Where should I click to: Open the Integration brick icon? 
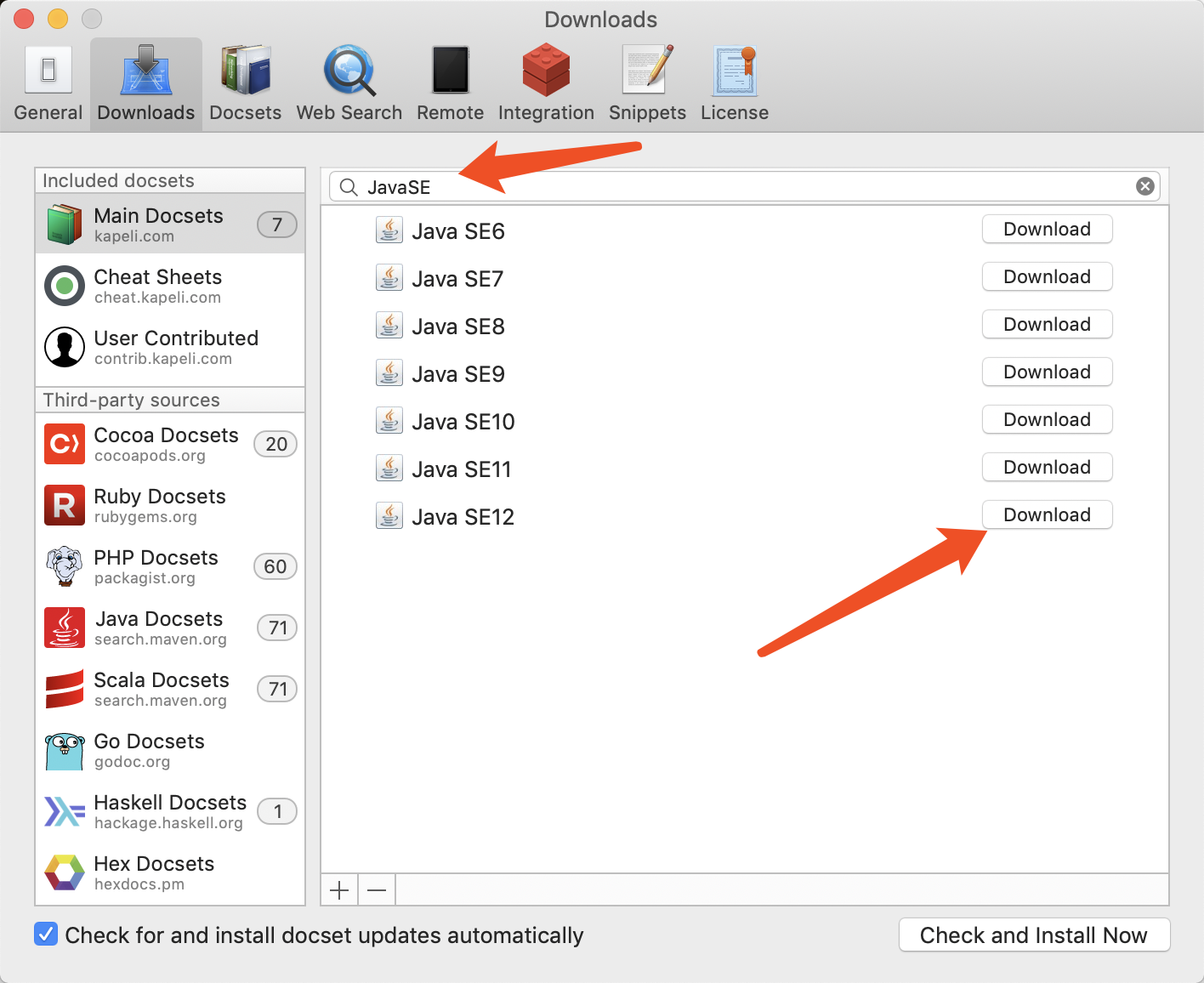[546, 70]
